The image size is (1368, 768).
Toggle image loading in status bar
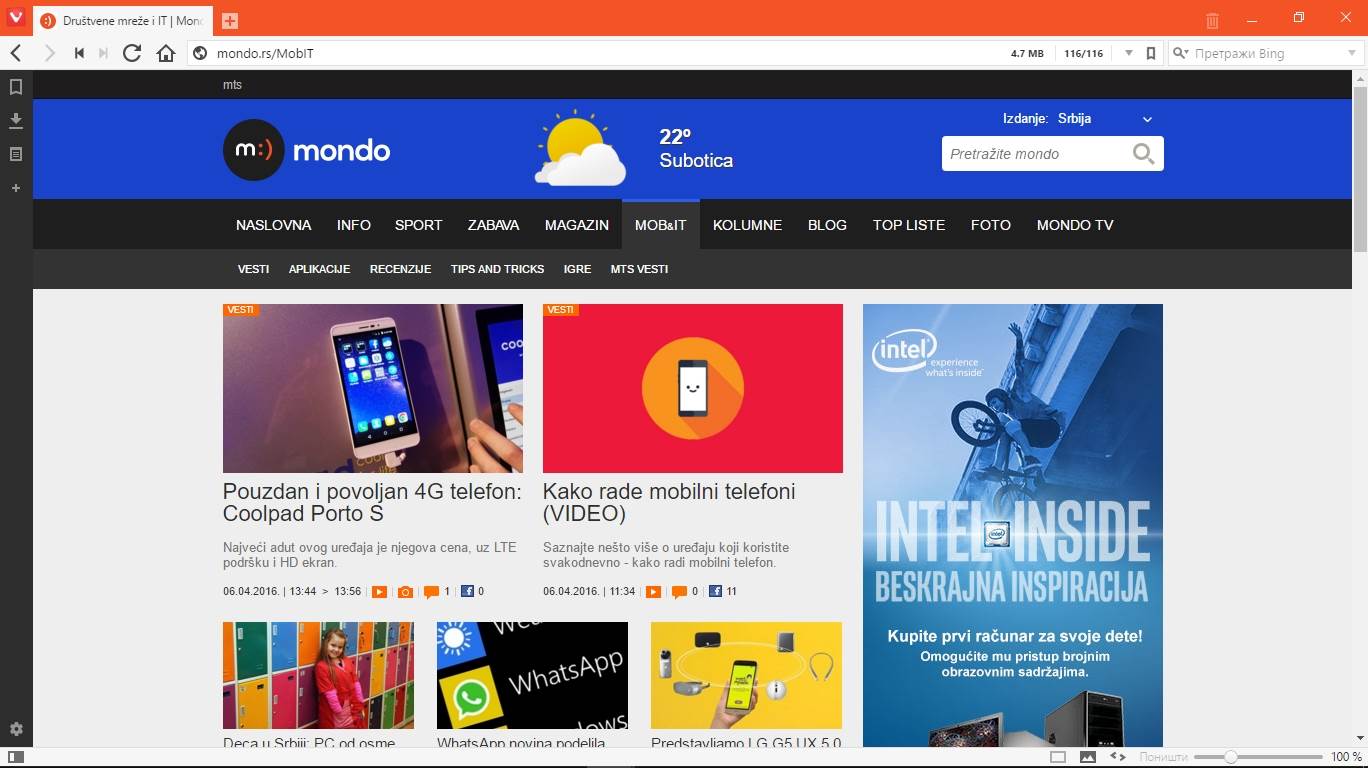(1088, 757)
